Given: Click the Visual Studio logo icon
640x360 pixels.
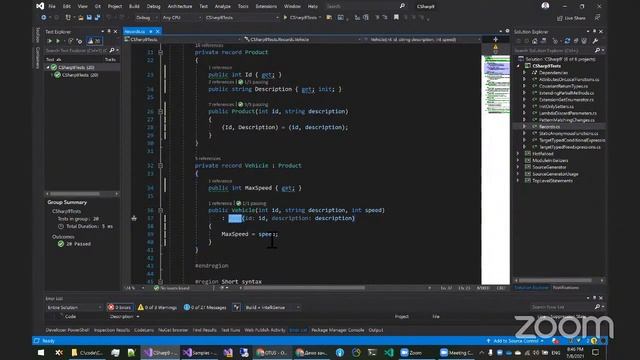Looking at the screenshot, I should point(40,6).
